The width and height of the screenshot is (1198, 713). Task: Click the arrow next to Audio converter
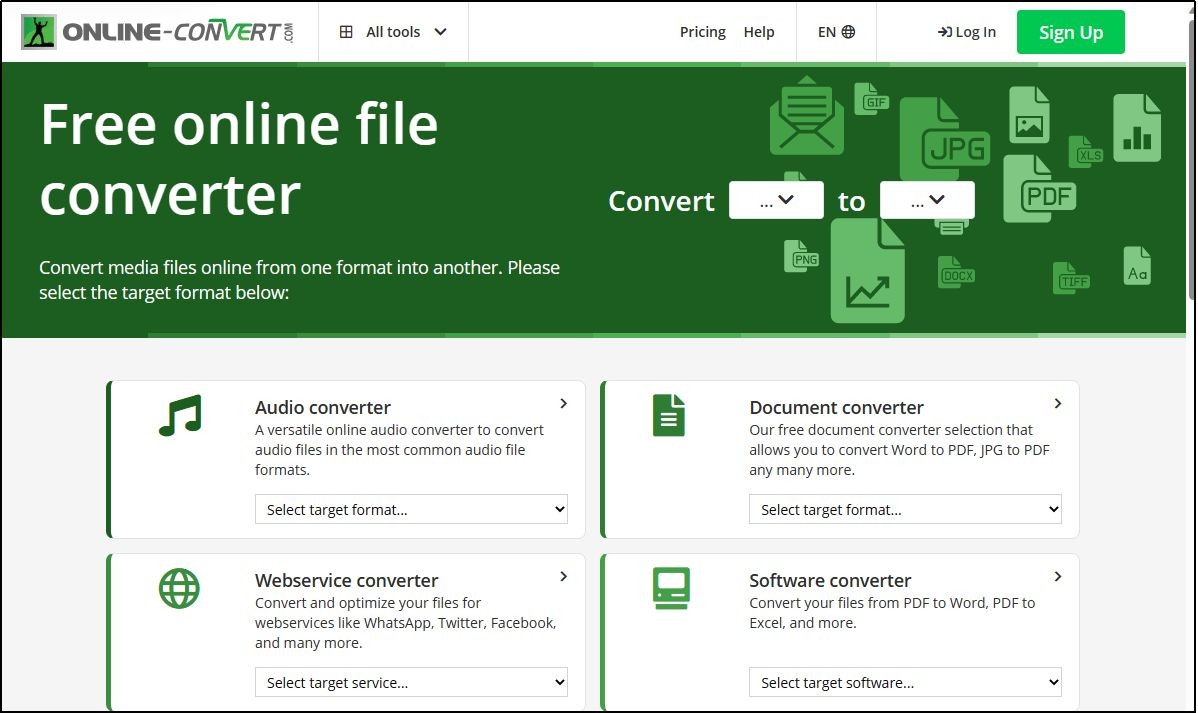[564, 404]
